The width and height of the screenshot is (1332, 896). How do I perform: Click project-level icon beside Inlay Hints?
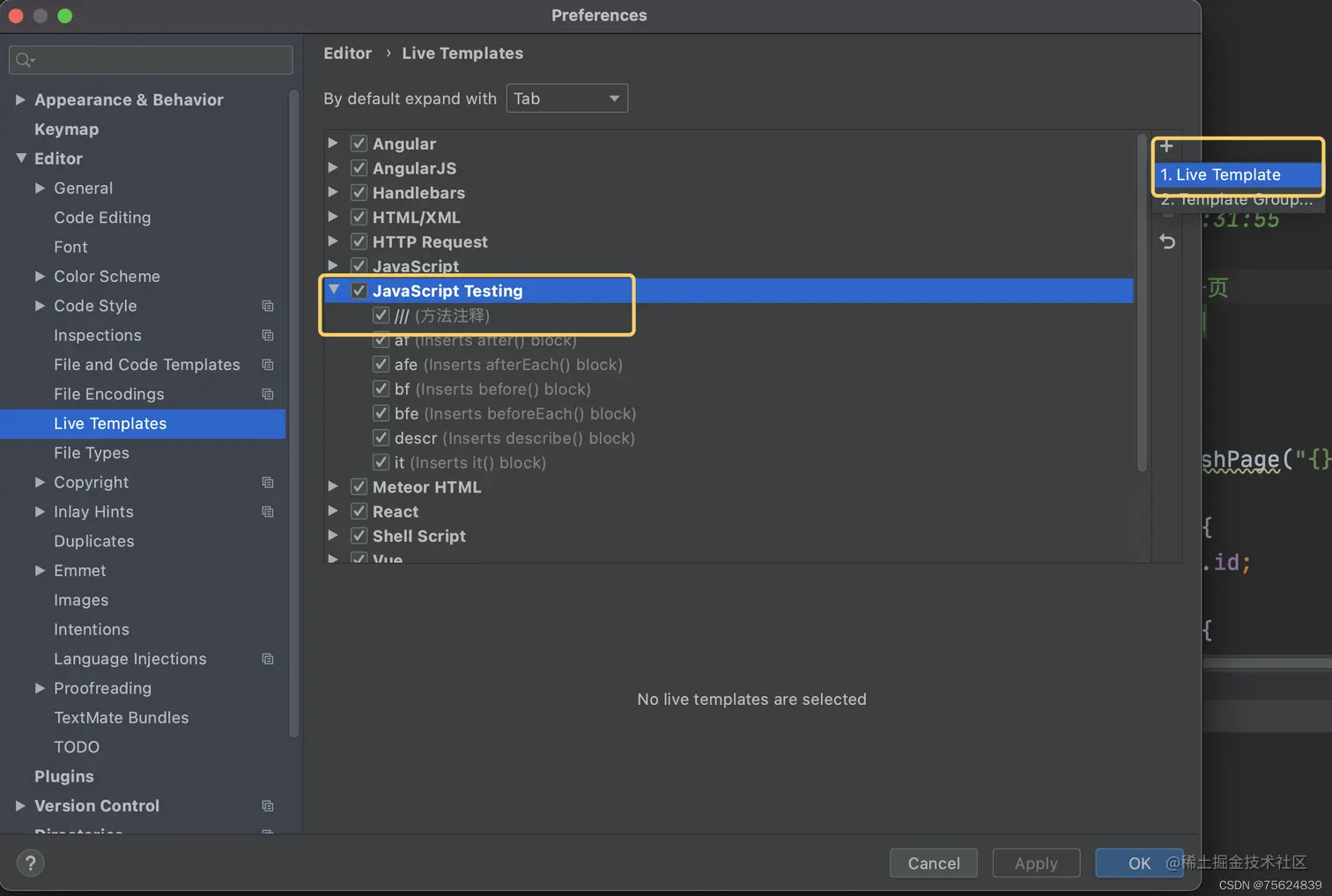268,512
